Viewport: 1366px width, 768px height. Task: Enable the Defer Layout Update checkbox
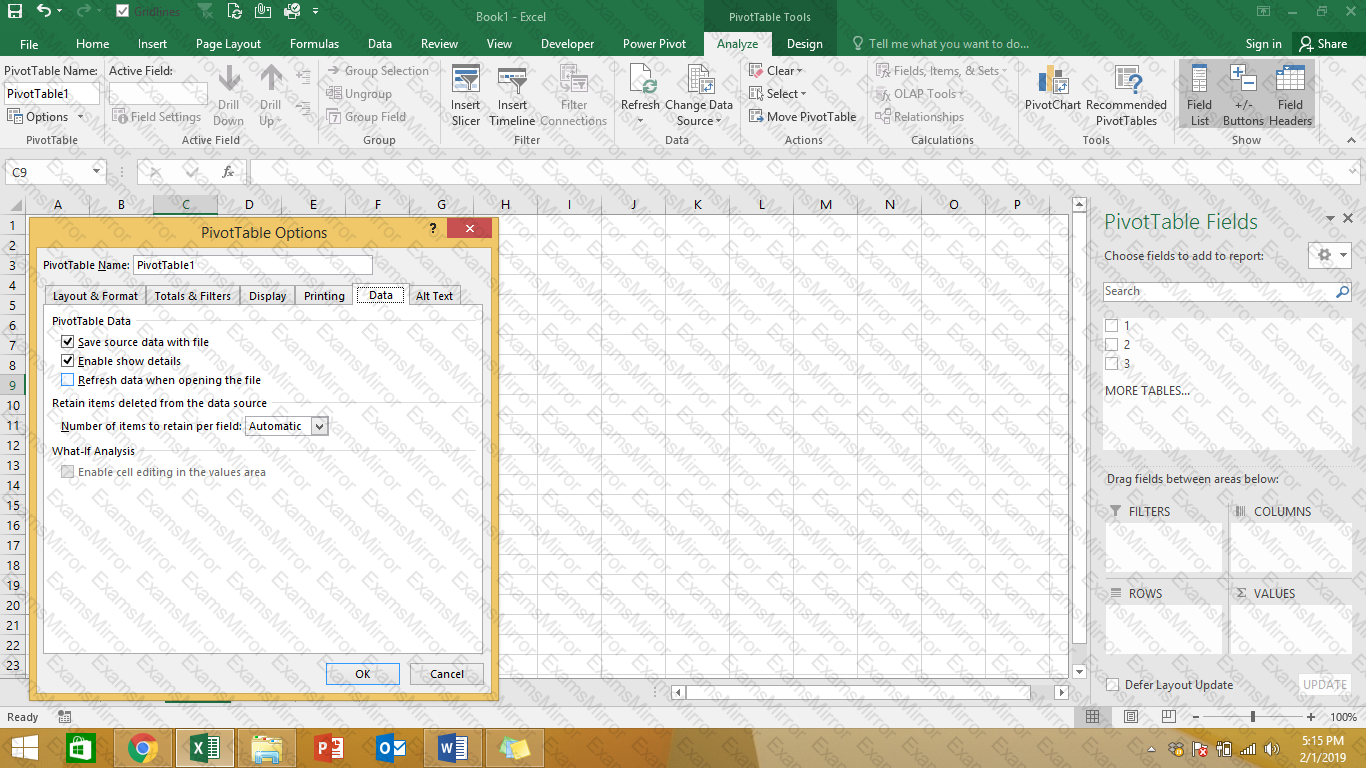click(x=1112, y=685)
